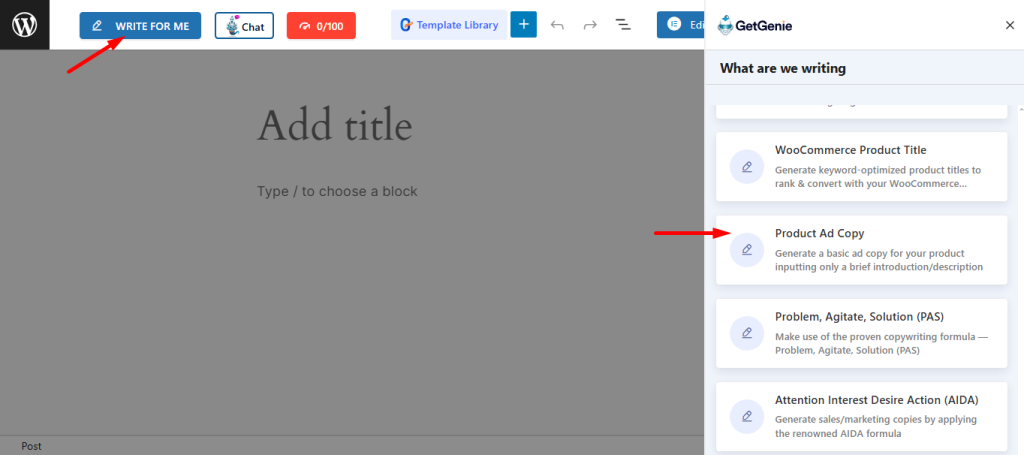
Task: Click pencil icon beside Attention Interest Desire Action
Action: (747, 416)
